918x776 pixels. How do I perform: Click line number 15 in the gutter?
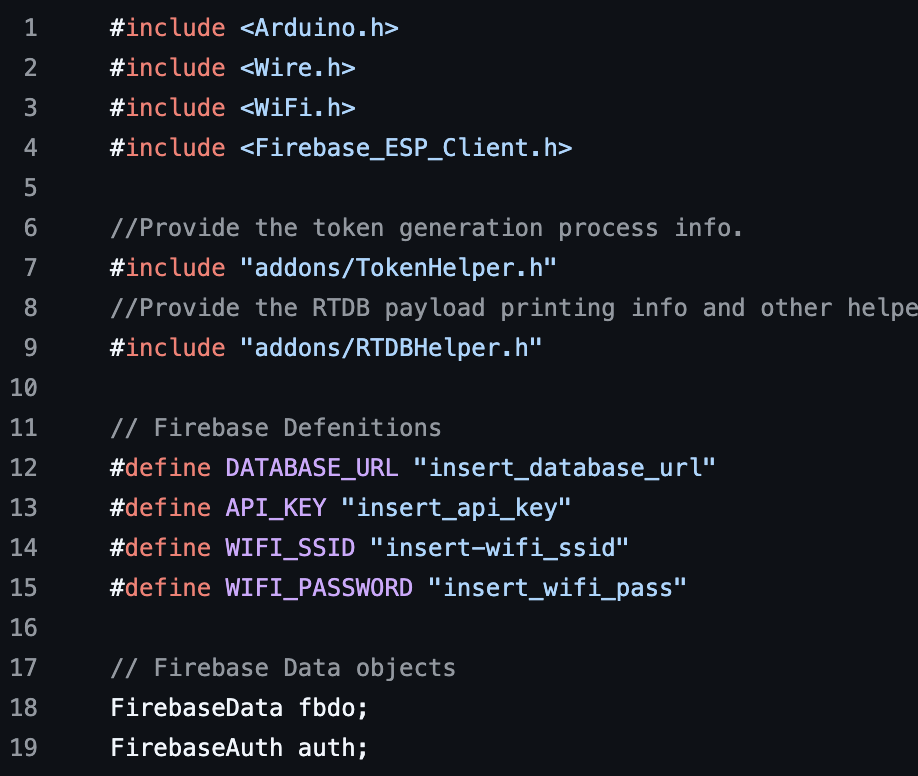tap(23, 588)
